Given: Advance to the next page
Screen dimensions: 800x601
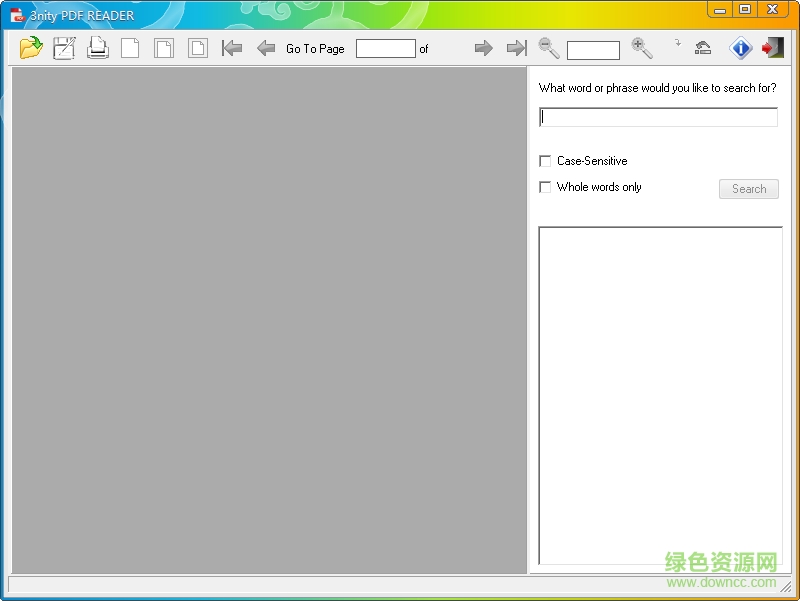Looking at the screenshot, I should pos(483,47).
